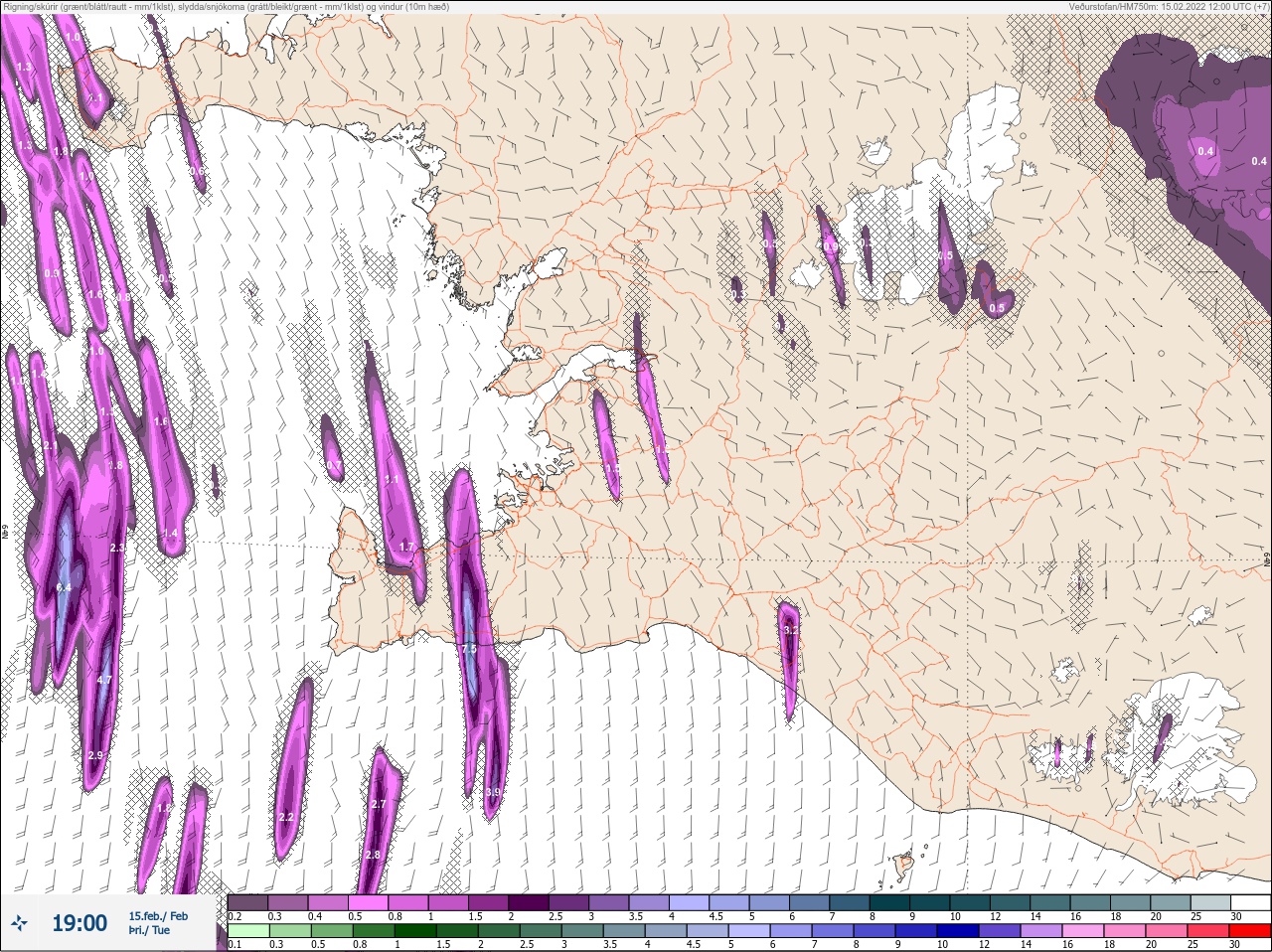
Task: Click the 3.9 precipitation value on the map
Action: pyautogui.click(x=493, y=792)
